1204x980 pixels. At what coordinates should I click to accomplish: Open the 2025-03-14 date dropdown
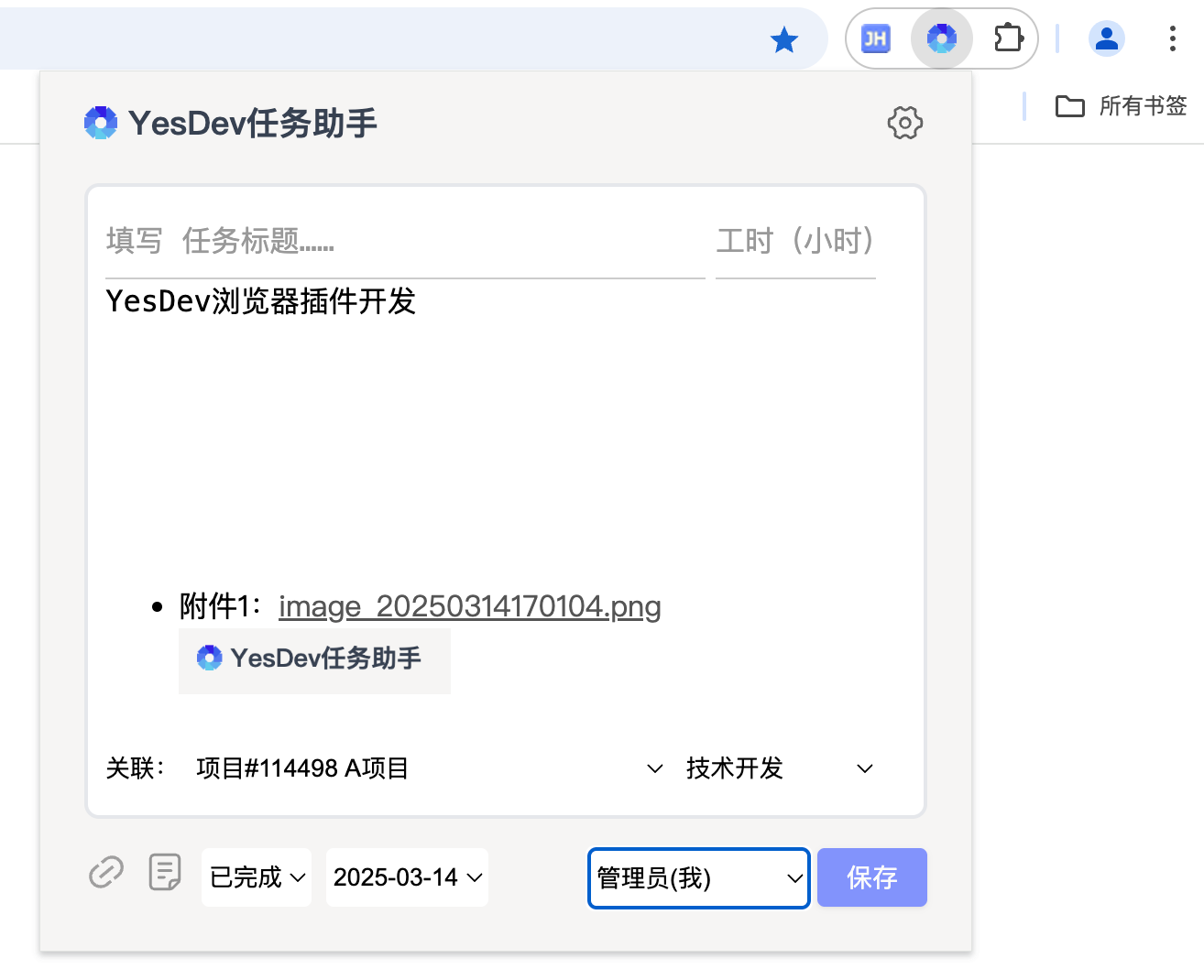(x=406, y=877)
